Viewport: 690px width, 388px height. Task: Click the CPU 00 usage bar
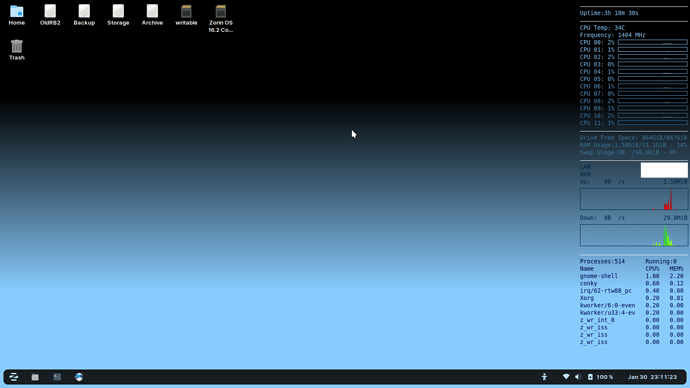click(x=653, y=42)
